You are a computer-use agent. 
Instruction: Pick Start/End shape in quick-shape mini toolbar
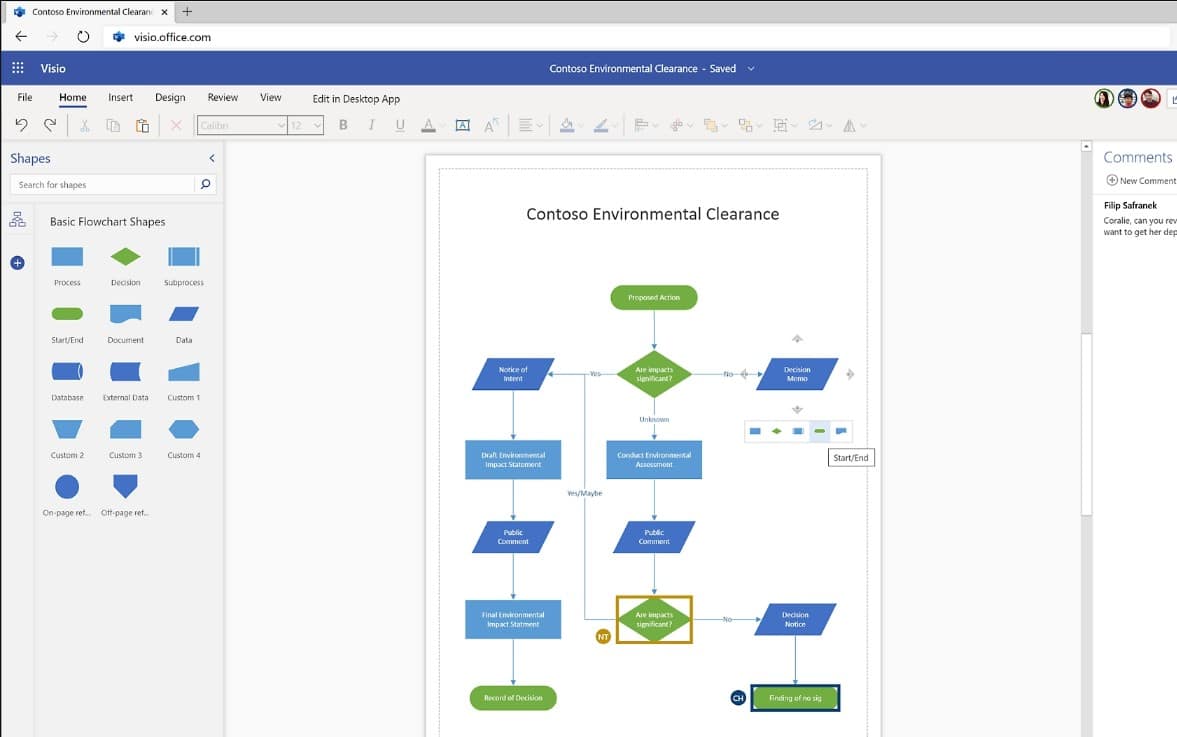tap(820, 431)
